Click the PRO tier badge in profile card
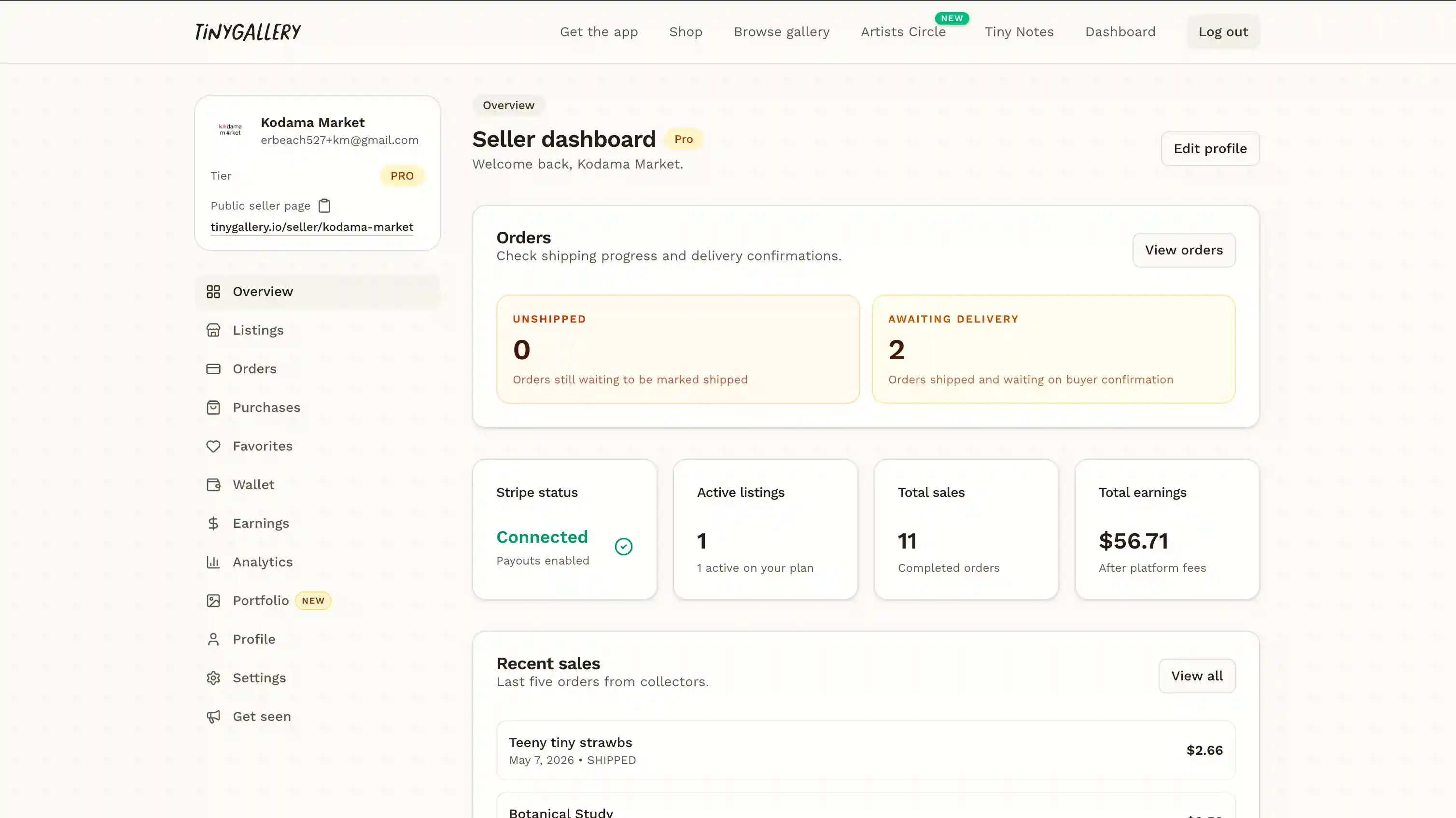The width and height of the screenshot is (1456, 818). 402,176
